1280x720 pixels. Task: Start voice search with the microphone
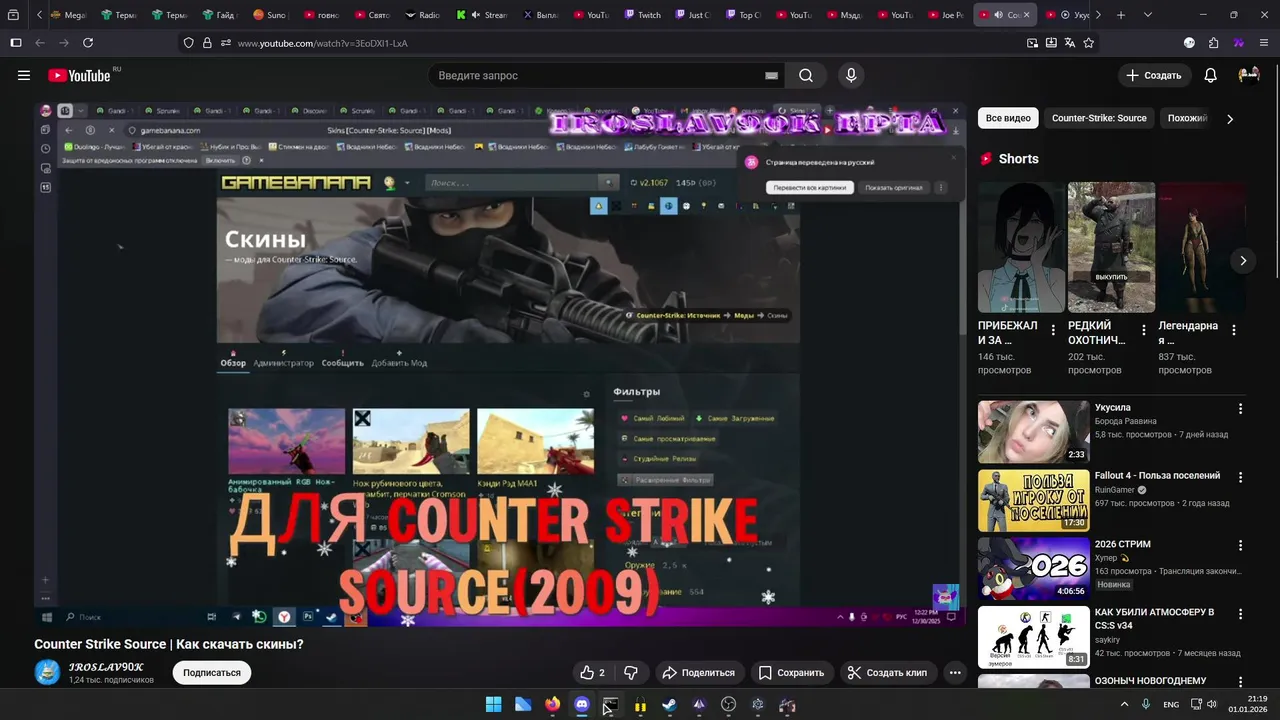pos(851,75)
